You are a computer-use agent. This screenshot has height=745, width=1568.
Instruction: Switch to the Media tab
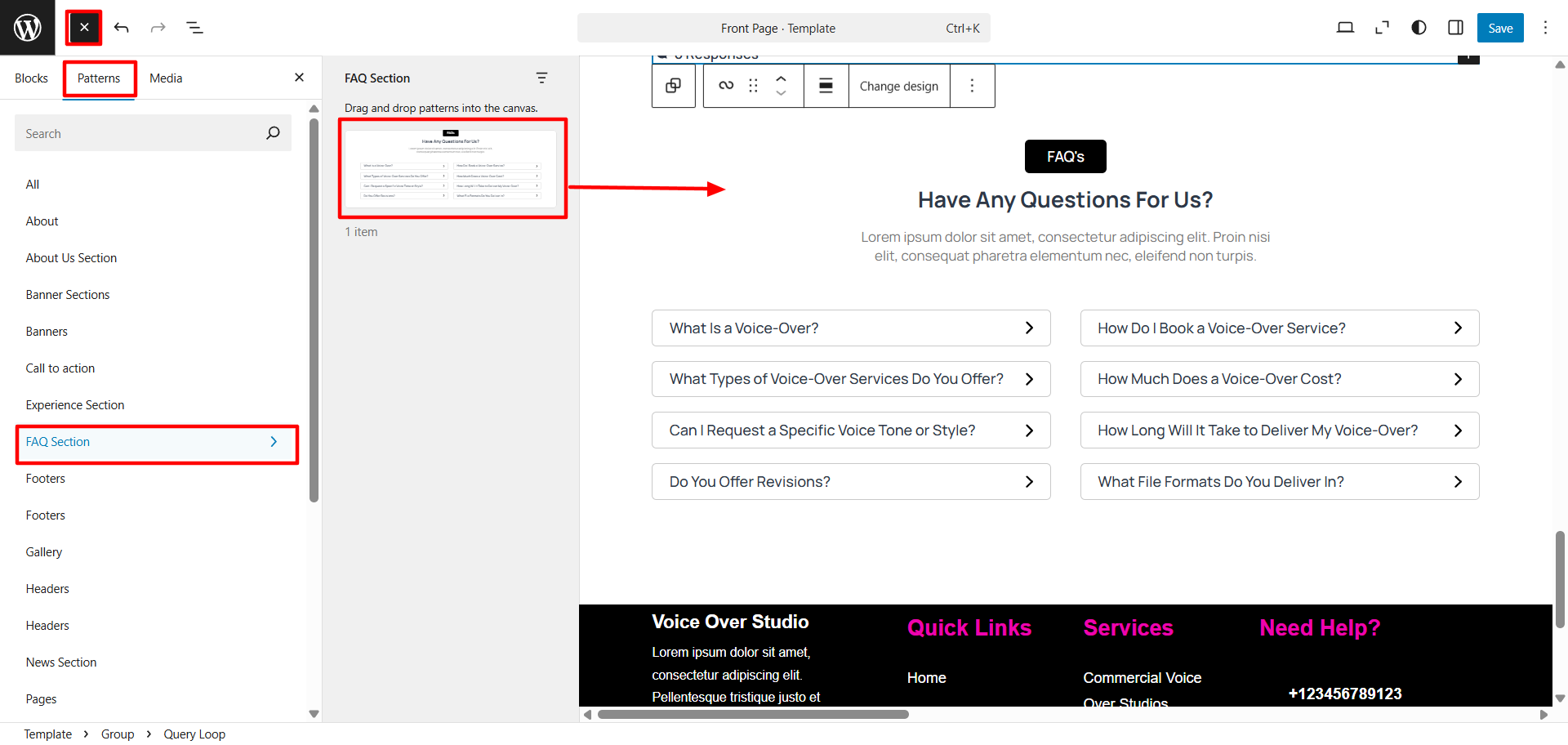[x=166, y=78]
